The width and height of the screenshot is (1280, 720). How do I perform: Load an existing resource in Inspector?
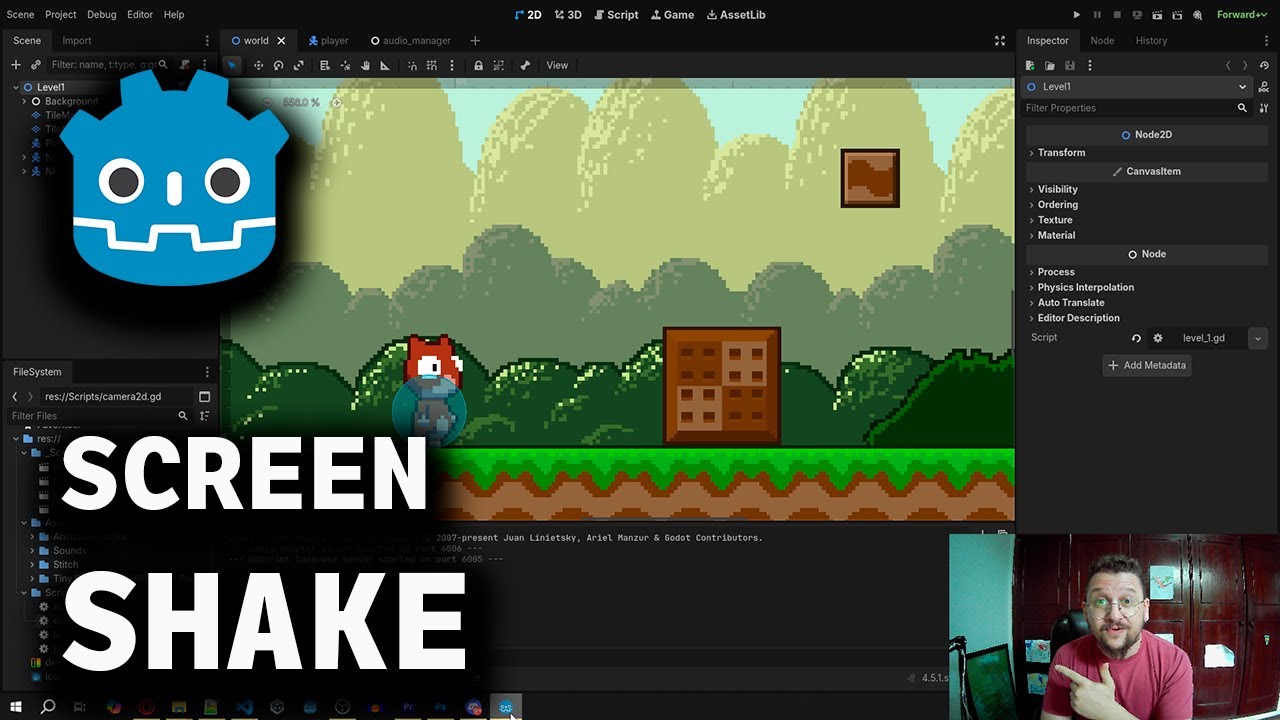coord(1050,65)
